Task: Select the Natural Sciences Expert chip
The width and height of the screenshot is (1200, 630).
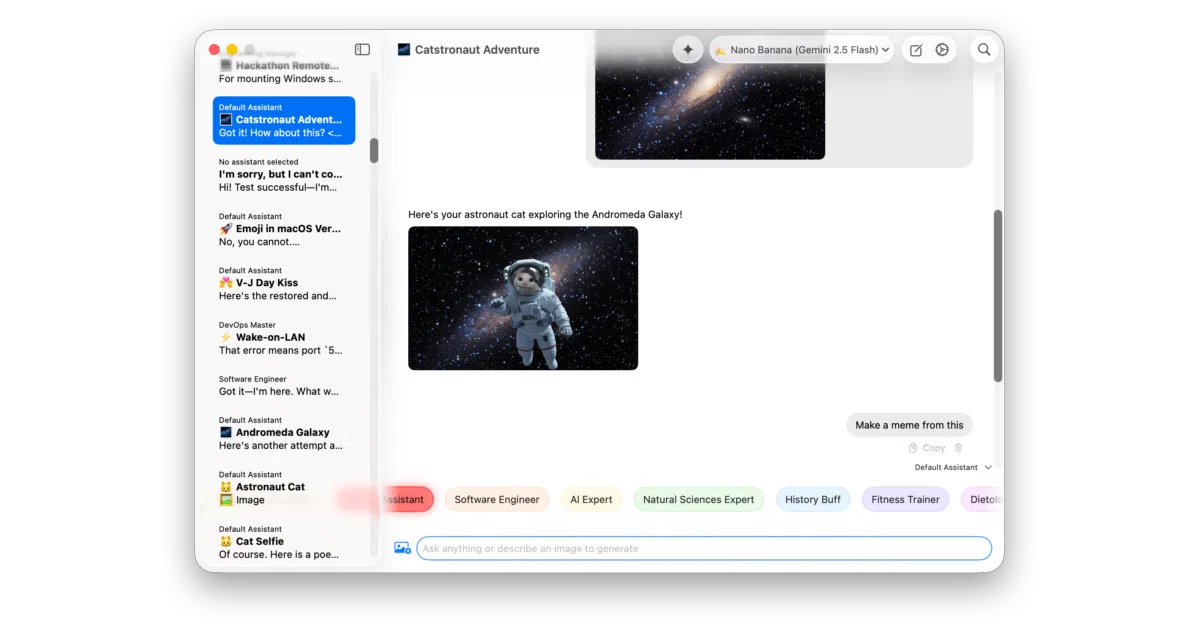Action: coord(699,500)
